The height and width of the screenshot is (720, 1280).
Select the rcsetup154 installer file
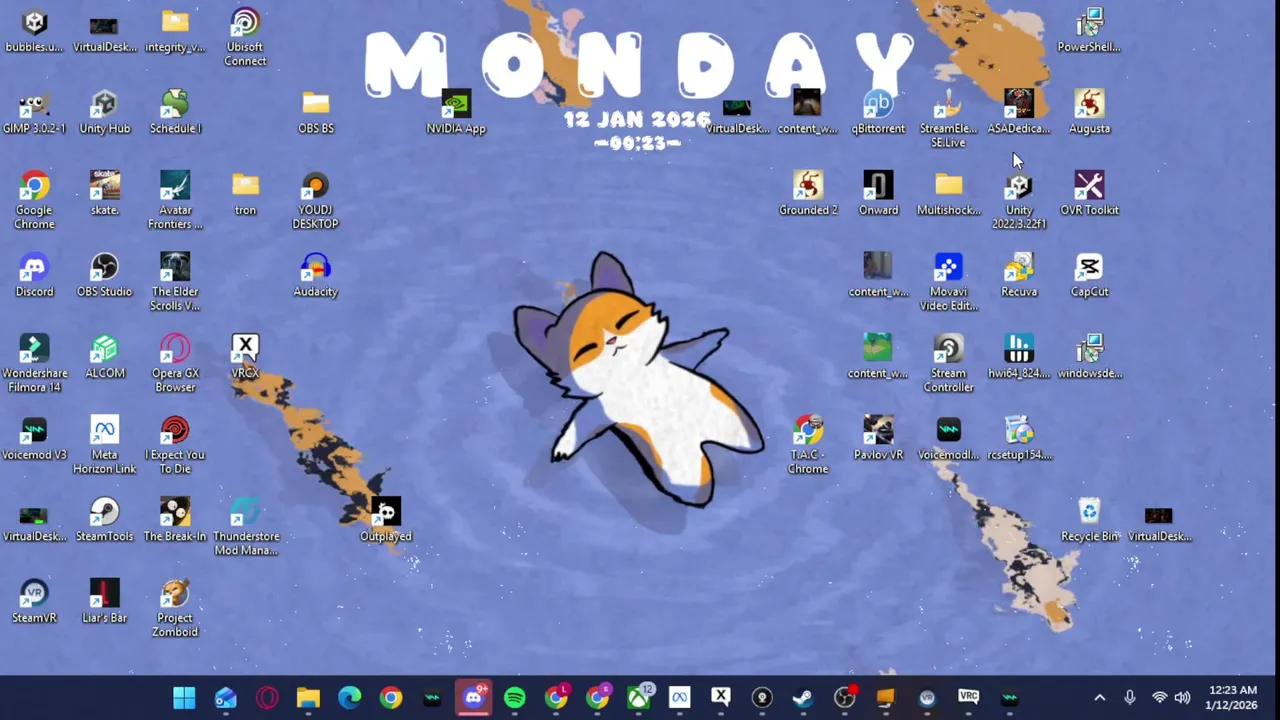1019,438
